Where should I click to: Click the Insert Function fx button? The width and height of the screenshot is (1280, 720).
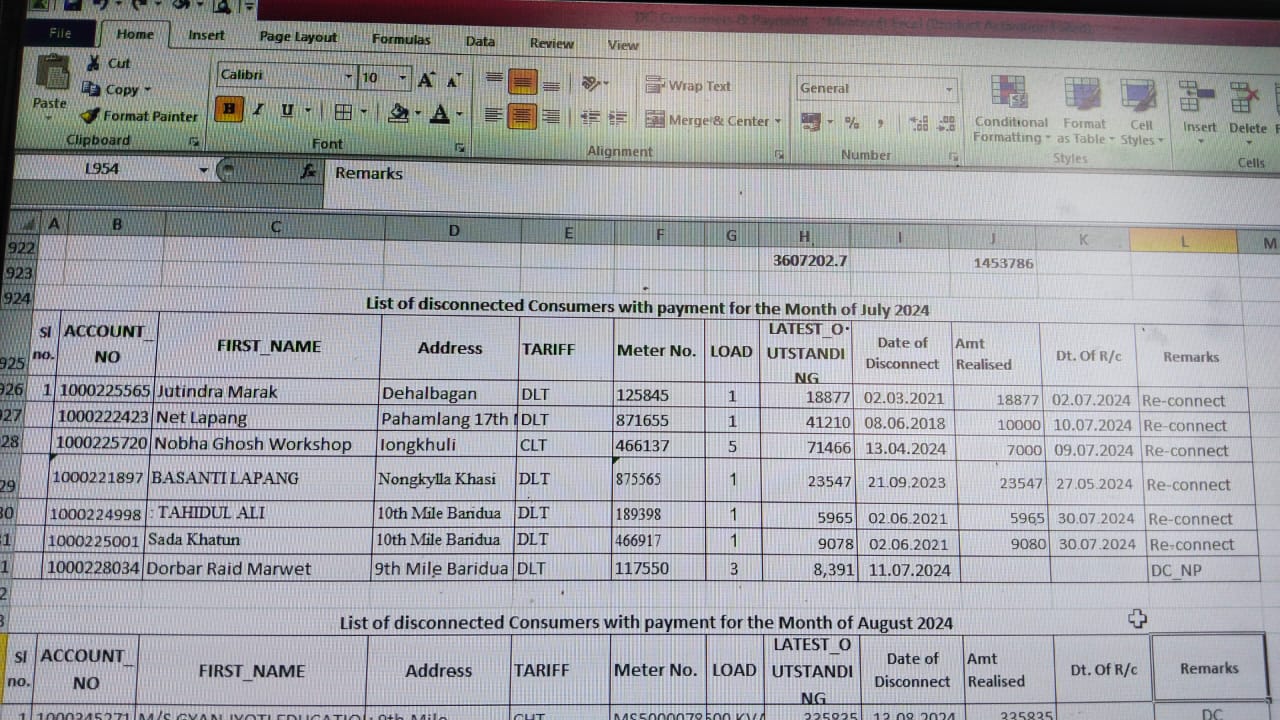coord(308,172)
